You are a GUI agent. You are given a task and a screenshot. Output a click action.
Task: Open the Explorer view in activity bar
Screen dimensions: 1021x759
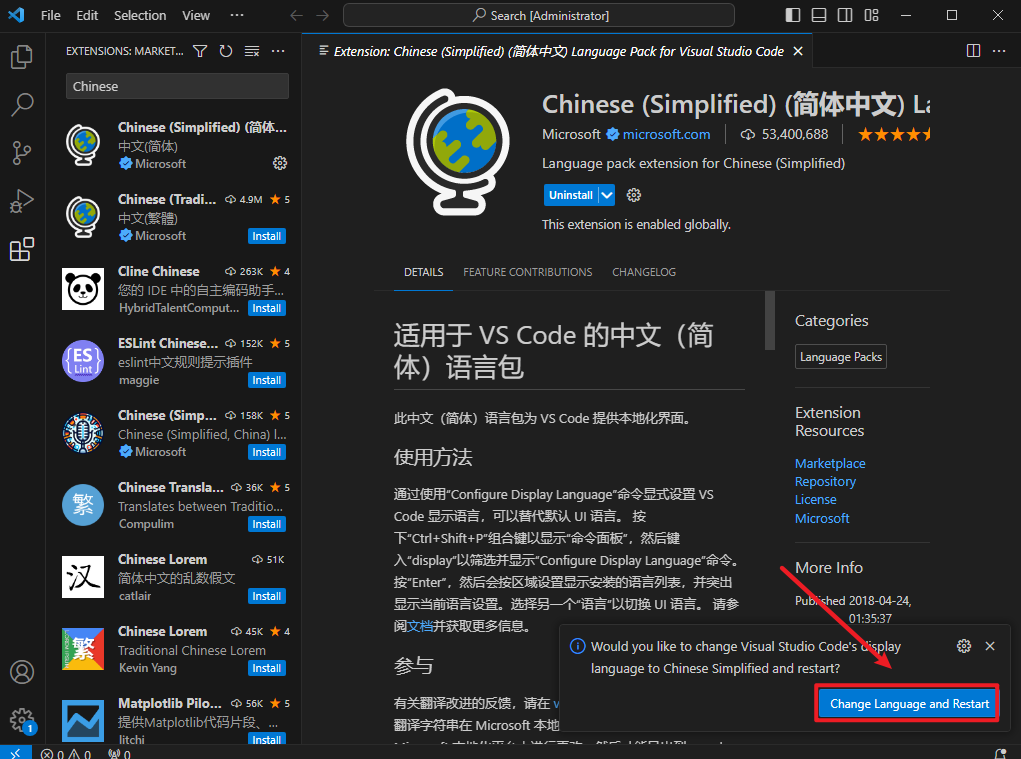coord(21,57)
